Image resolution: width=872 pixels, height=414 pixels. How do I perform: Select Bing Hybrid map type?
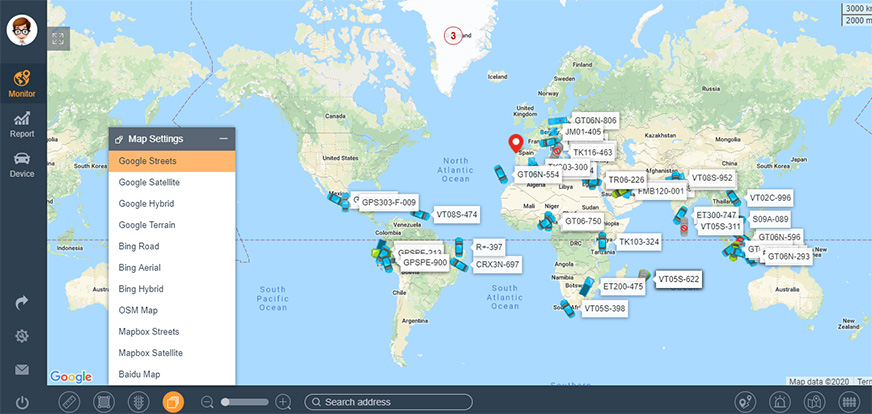point(172,289)
